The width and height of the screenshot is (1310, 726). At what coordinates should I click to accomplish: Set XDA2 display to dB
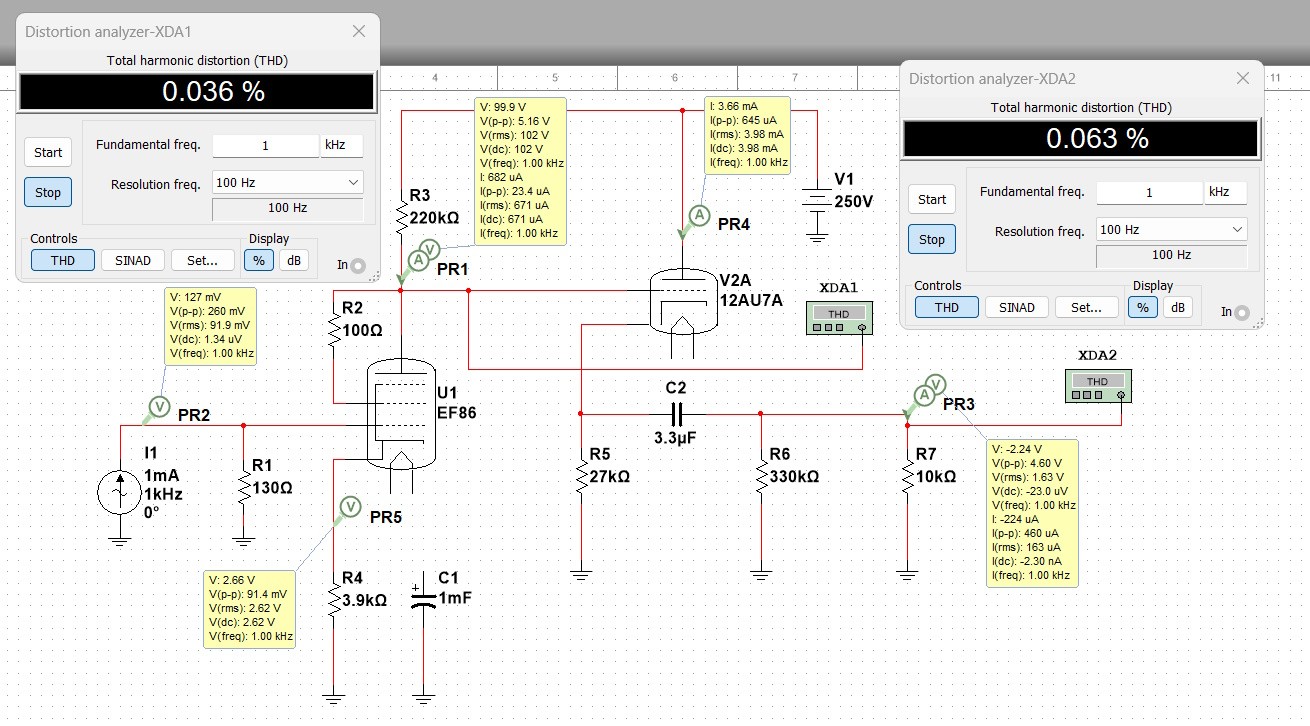pyautogui.click(x=1177, y=307)
